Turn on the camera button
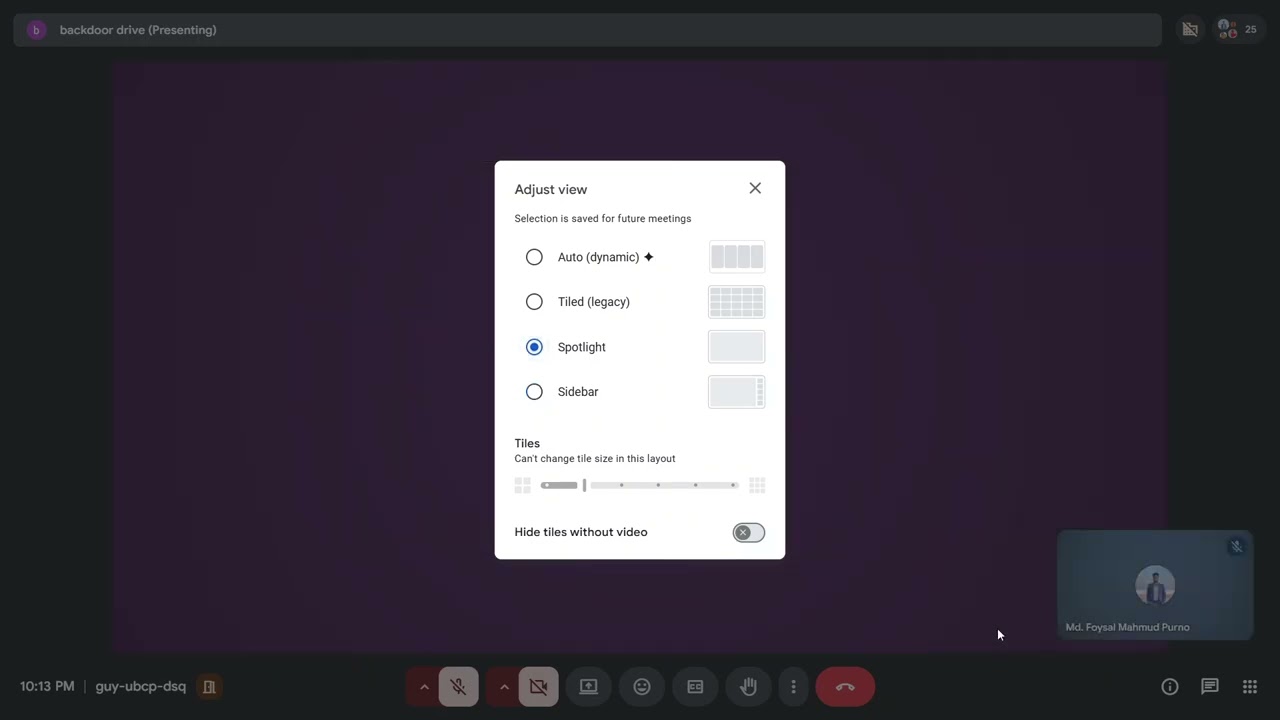The height and width of the screenshot is (720, 1280). point(538,687)
